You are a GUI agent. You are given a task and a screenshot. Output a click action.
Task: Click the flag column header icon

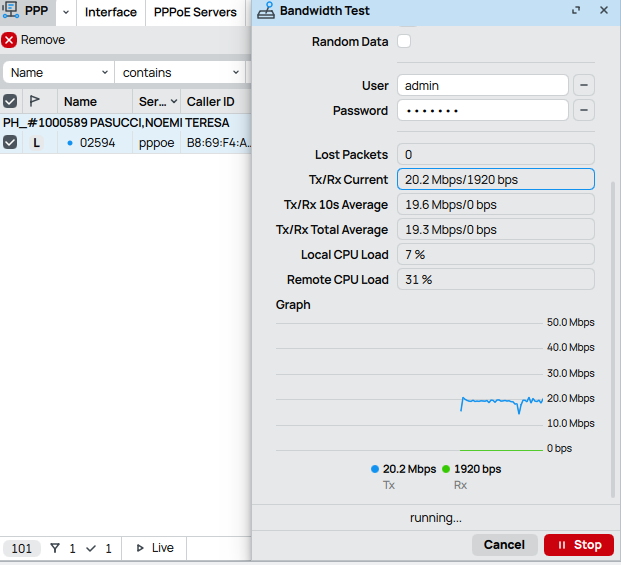(35, 101)
